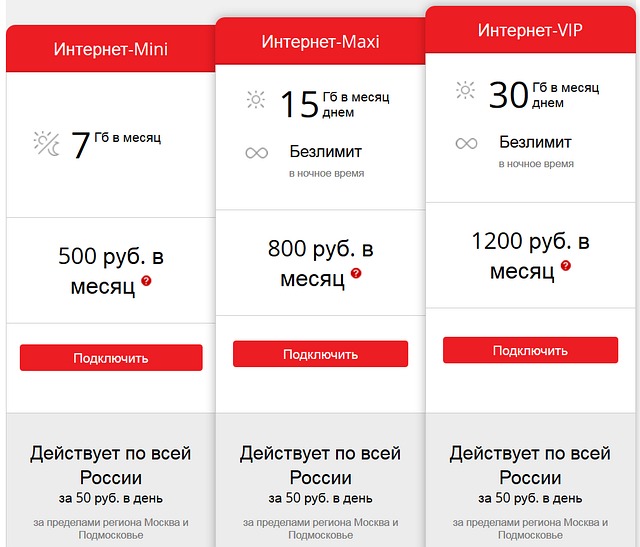Select the Интернет-Mini plan header

(x=111, y=49)
